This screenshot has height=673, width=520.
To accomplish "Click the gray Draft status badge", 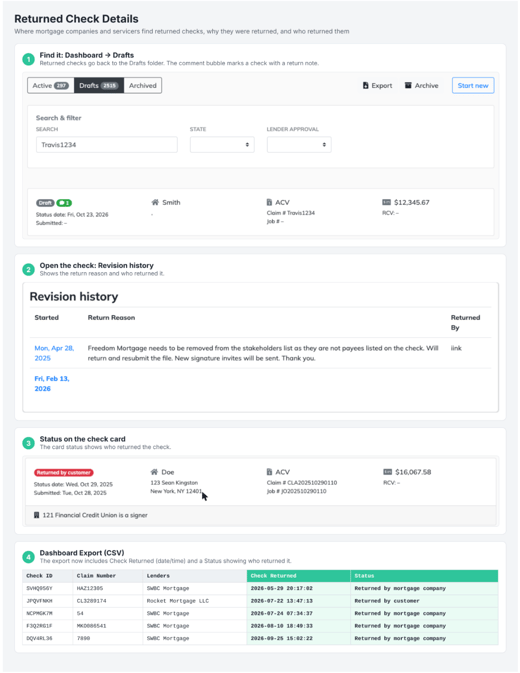I will pos(45,203).
